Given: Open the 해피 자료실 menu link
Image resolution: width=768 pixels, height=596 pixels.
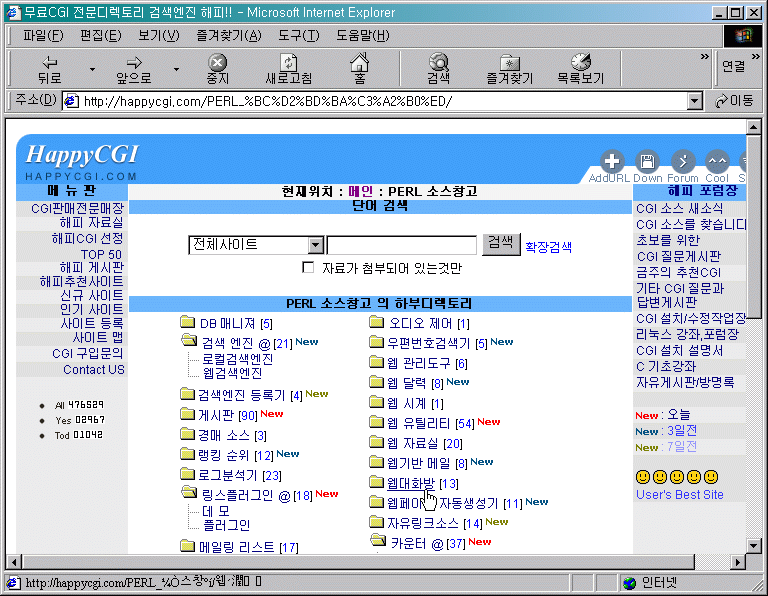Looking at the screenshot, I should click(92, 223).
